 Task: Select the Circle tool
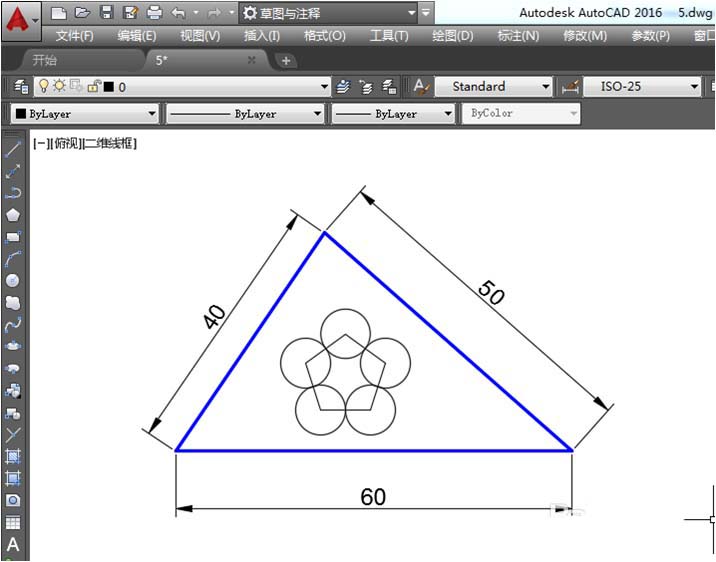[x=13, y=280]
